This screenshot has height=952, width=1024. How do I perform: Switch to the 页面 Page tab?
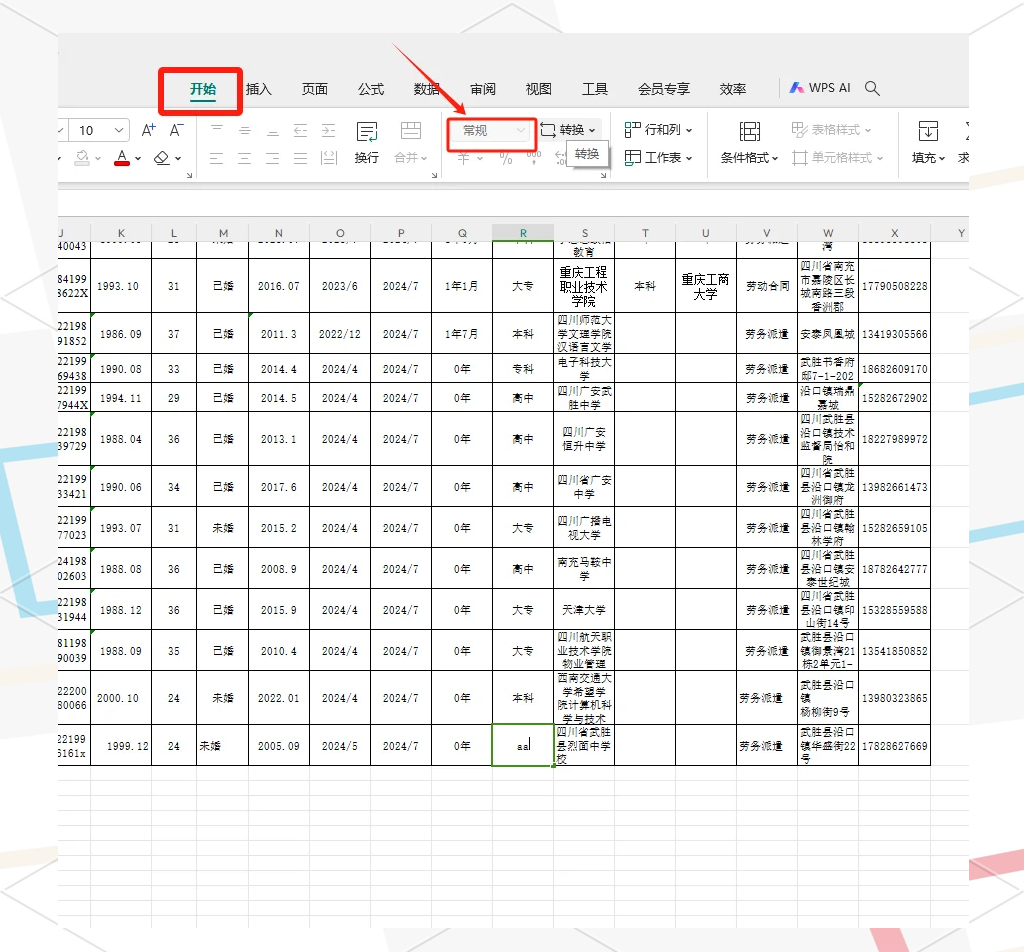(x=315, y=89)
